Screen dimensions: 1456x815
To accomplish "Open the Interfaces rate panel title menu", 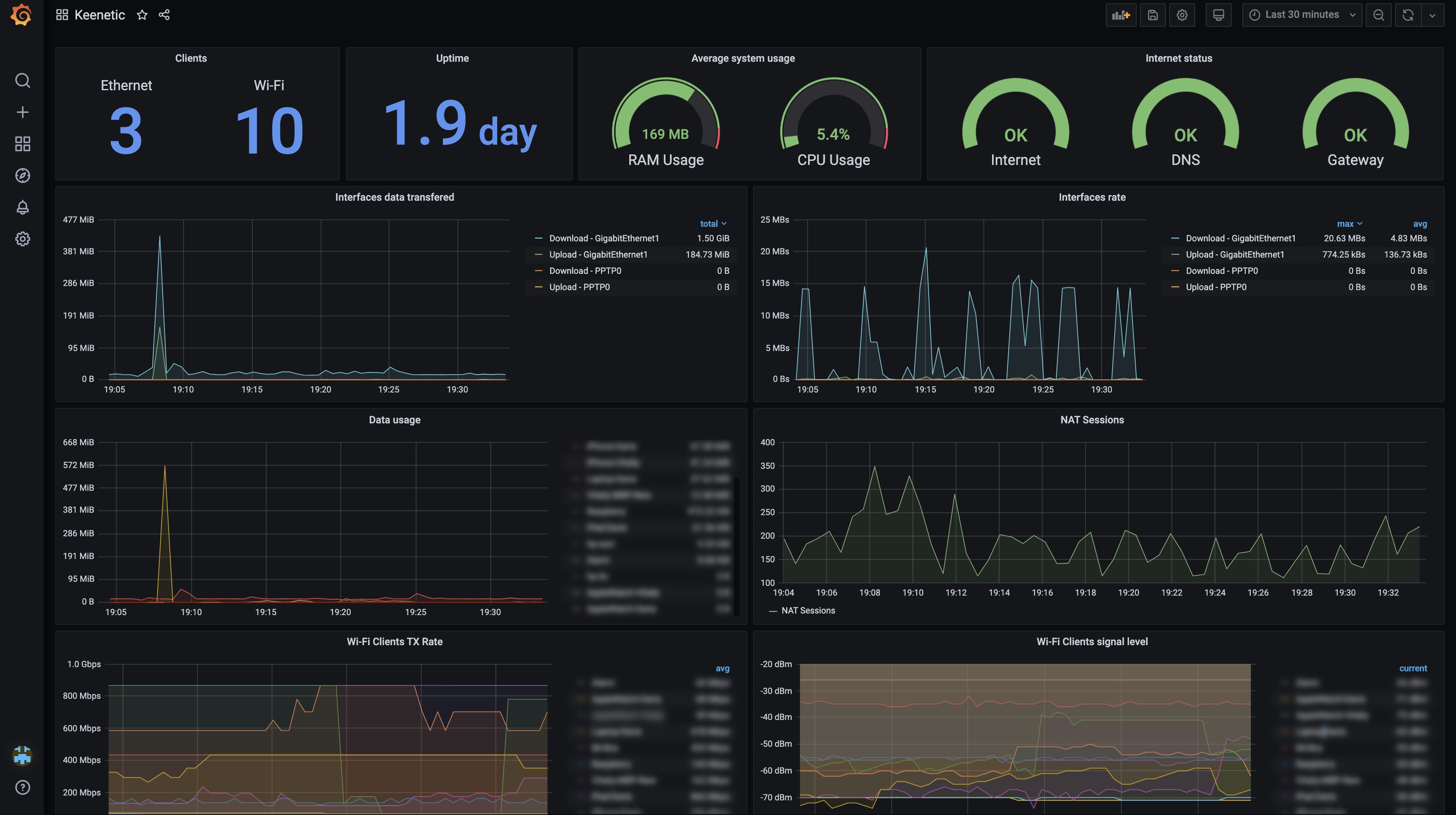I will (1092, 197).
